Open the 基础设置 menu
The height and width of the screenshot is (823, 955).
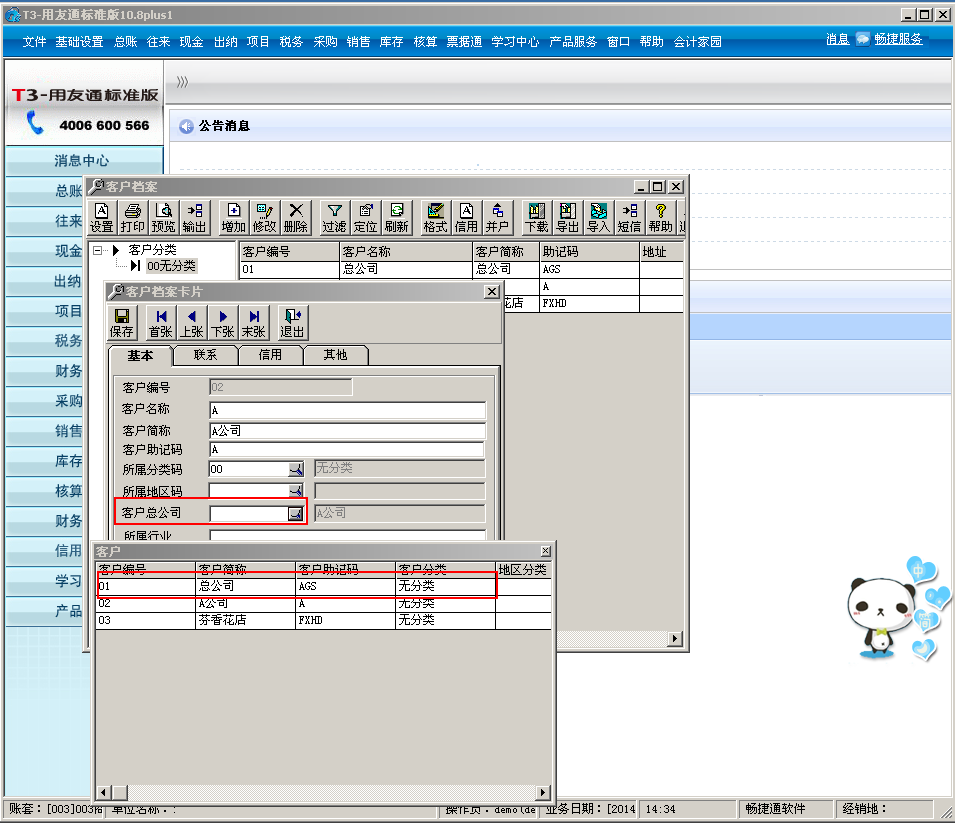coord(79,41)
